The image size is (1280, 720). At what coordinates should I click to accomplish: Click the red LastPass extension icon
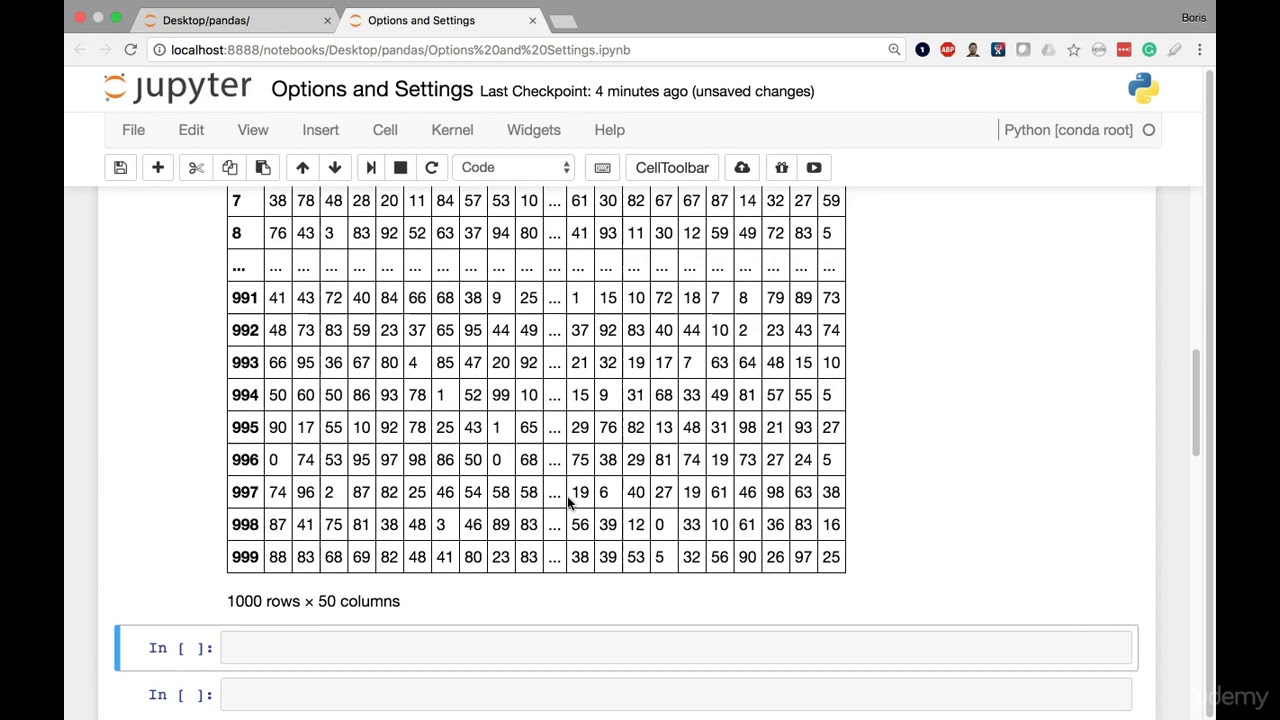click(x=1124, y=50)
